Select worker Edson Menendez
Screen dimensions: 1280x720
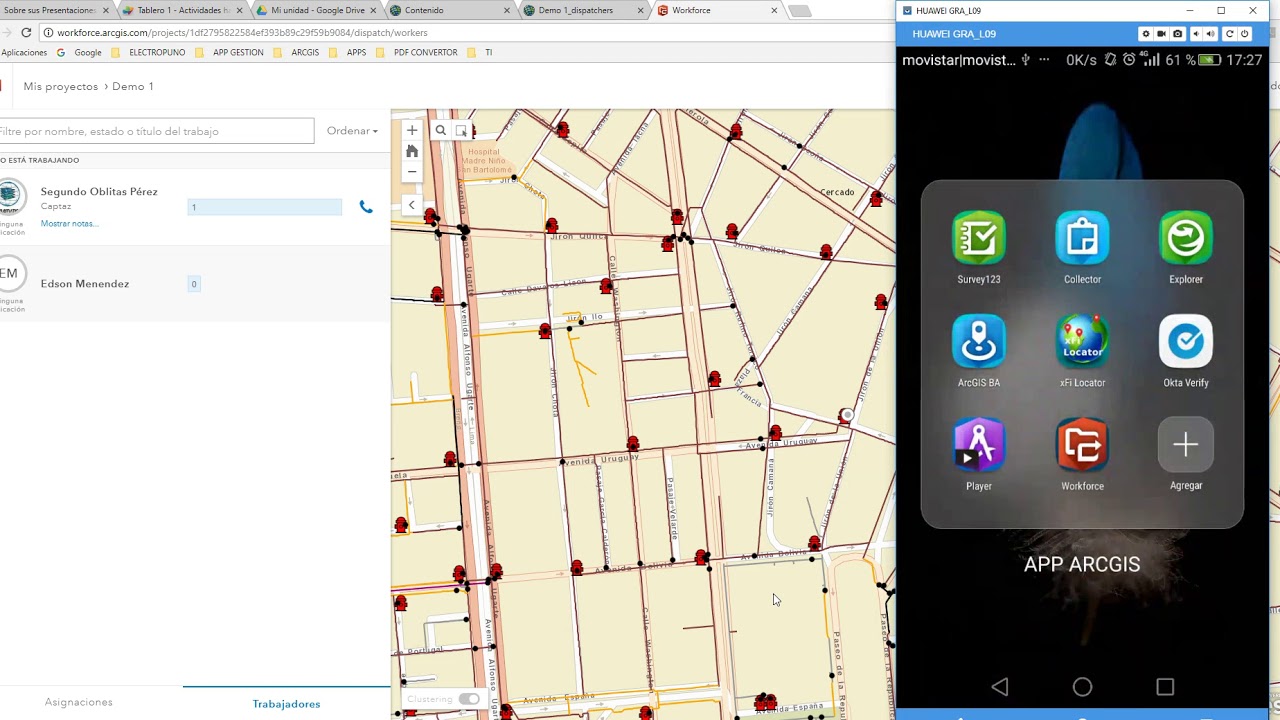(x=85, y=284)
